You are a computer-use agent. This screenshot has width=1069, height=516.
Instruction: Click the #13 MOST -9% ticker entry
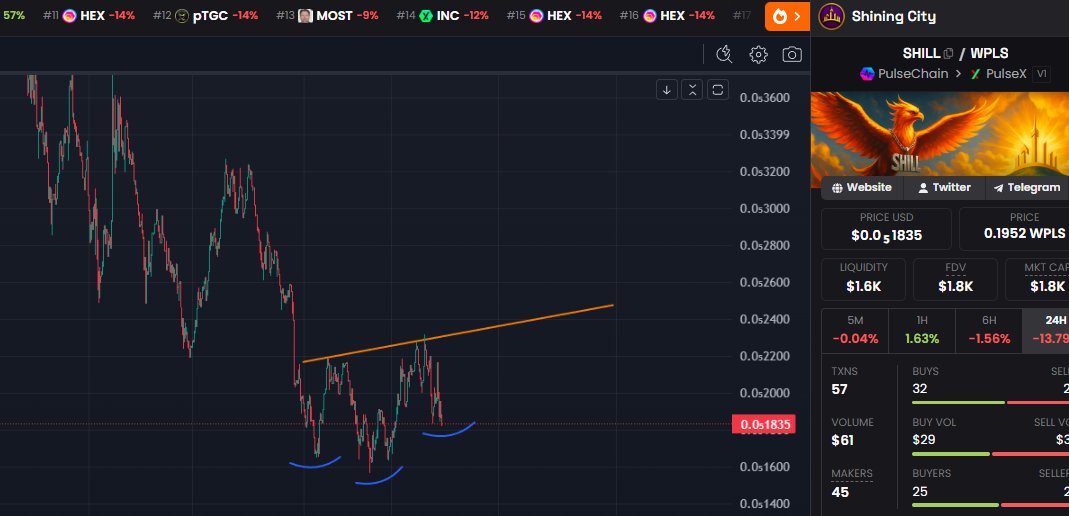coord(328,16)
